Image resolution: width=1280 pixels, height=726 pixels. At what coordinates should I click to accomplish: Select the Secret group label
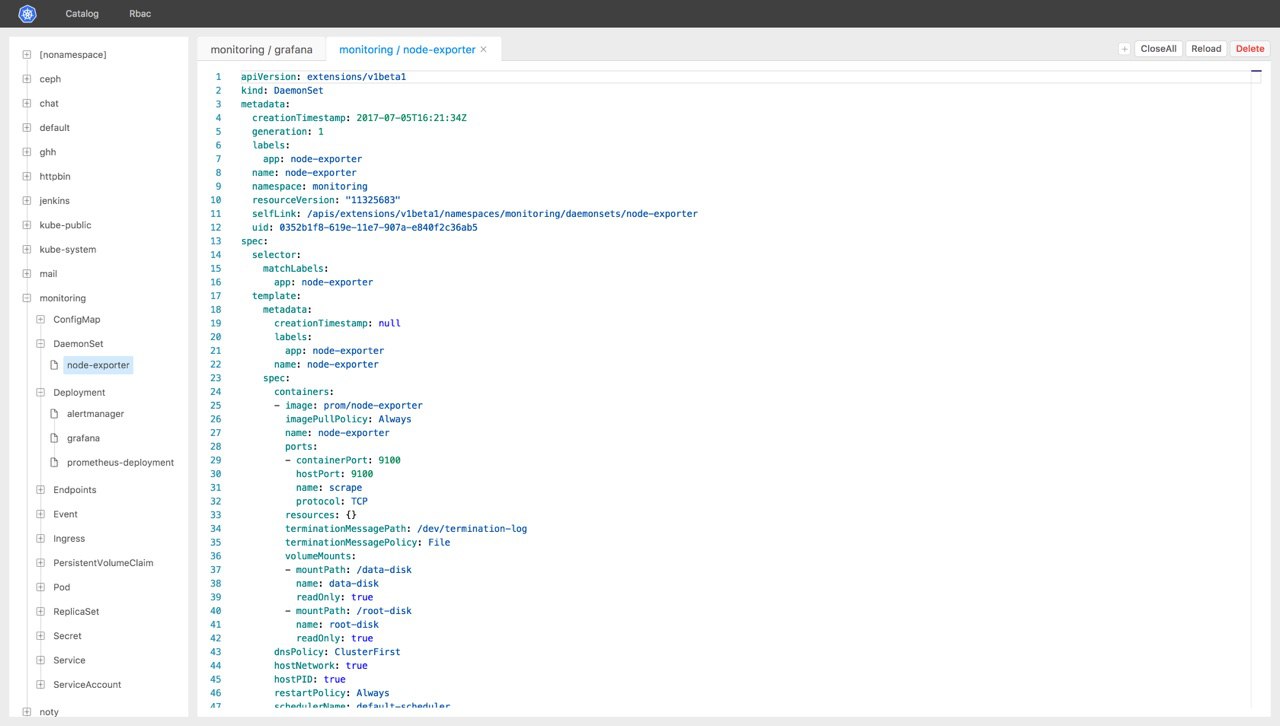(x=69, y=636)
